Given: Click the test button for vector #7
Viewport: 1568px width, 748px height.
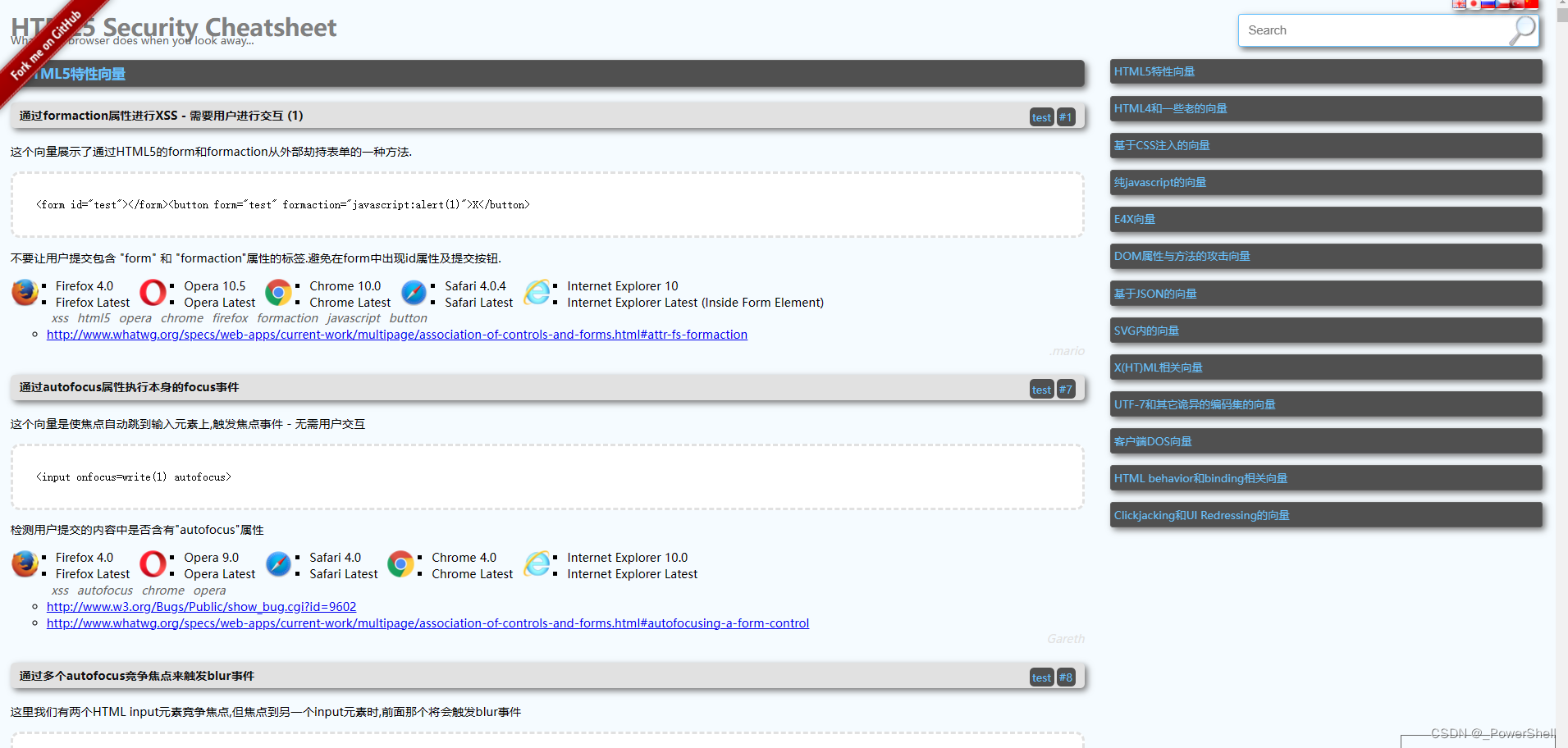Looking at the screenshot, I should (1041, 390).
